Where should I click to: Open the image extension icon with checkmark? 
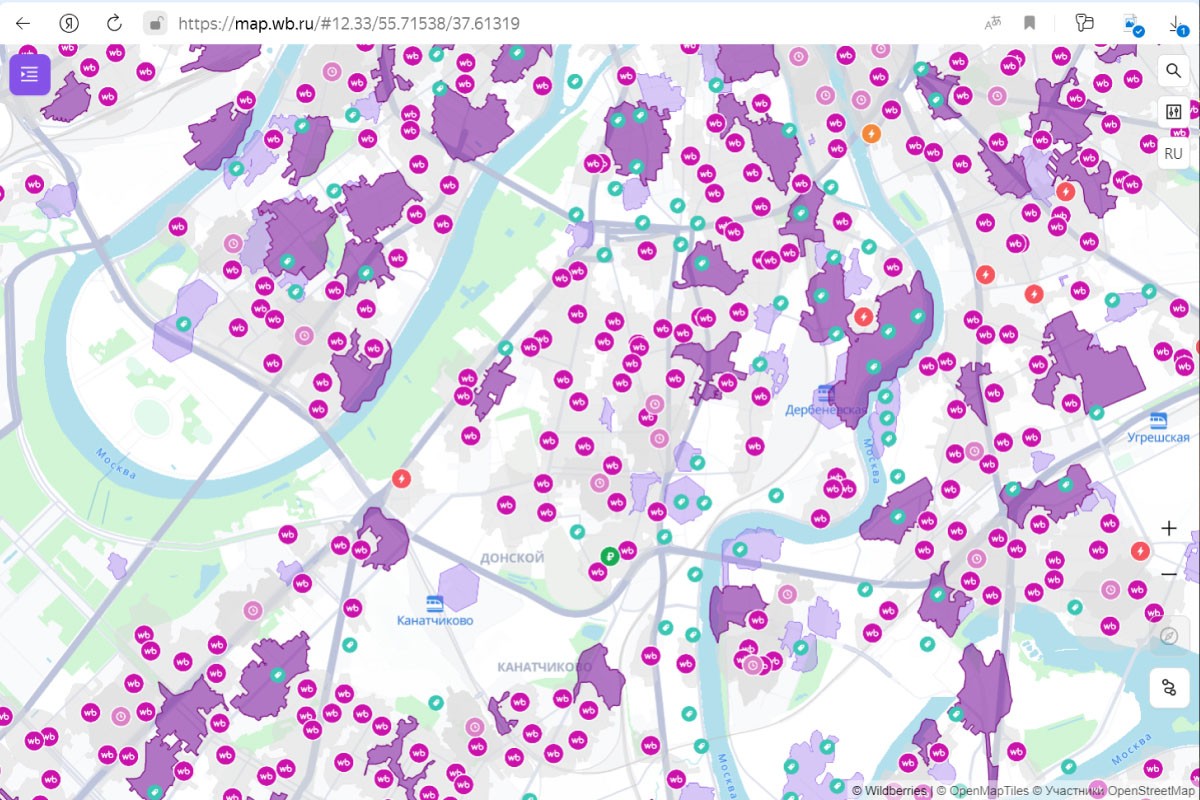pos(1134,24)
